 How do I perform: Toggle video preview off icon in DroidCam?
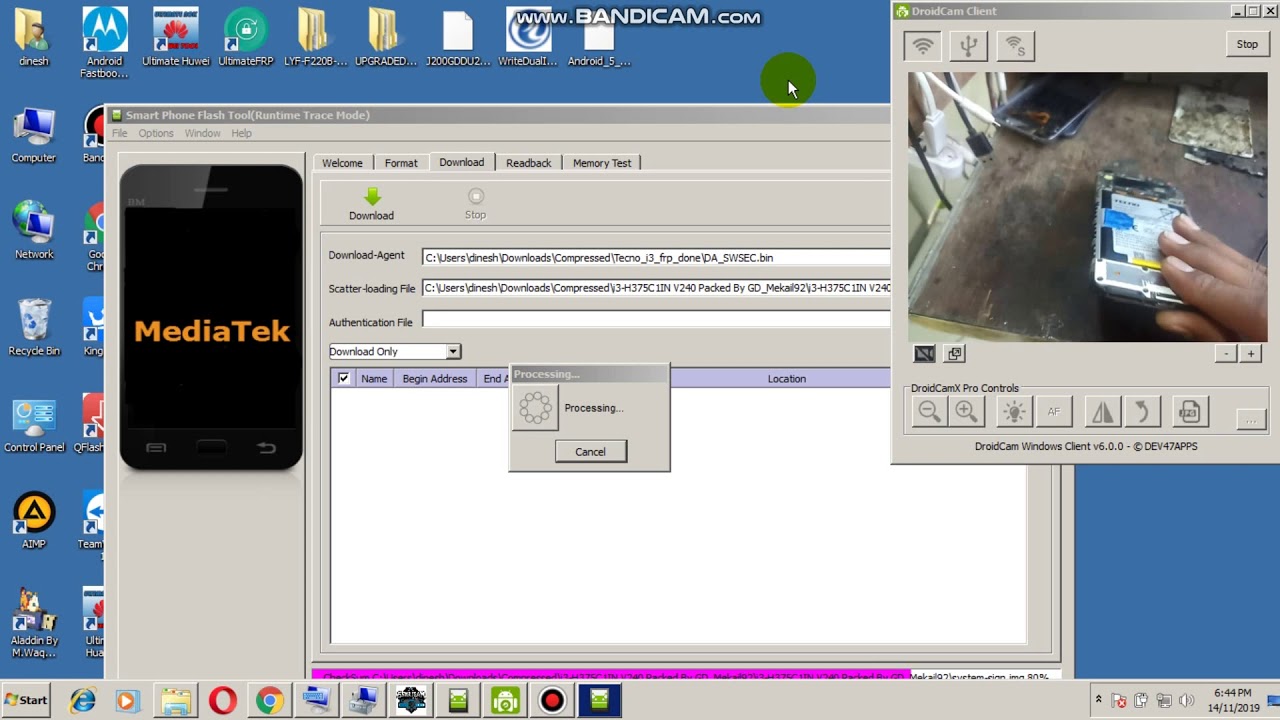924,353
